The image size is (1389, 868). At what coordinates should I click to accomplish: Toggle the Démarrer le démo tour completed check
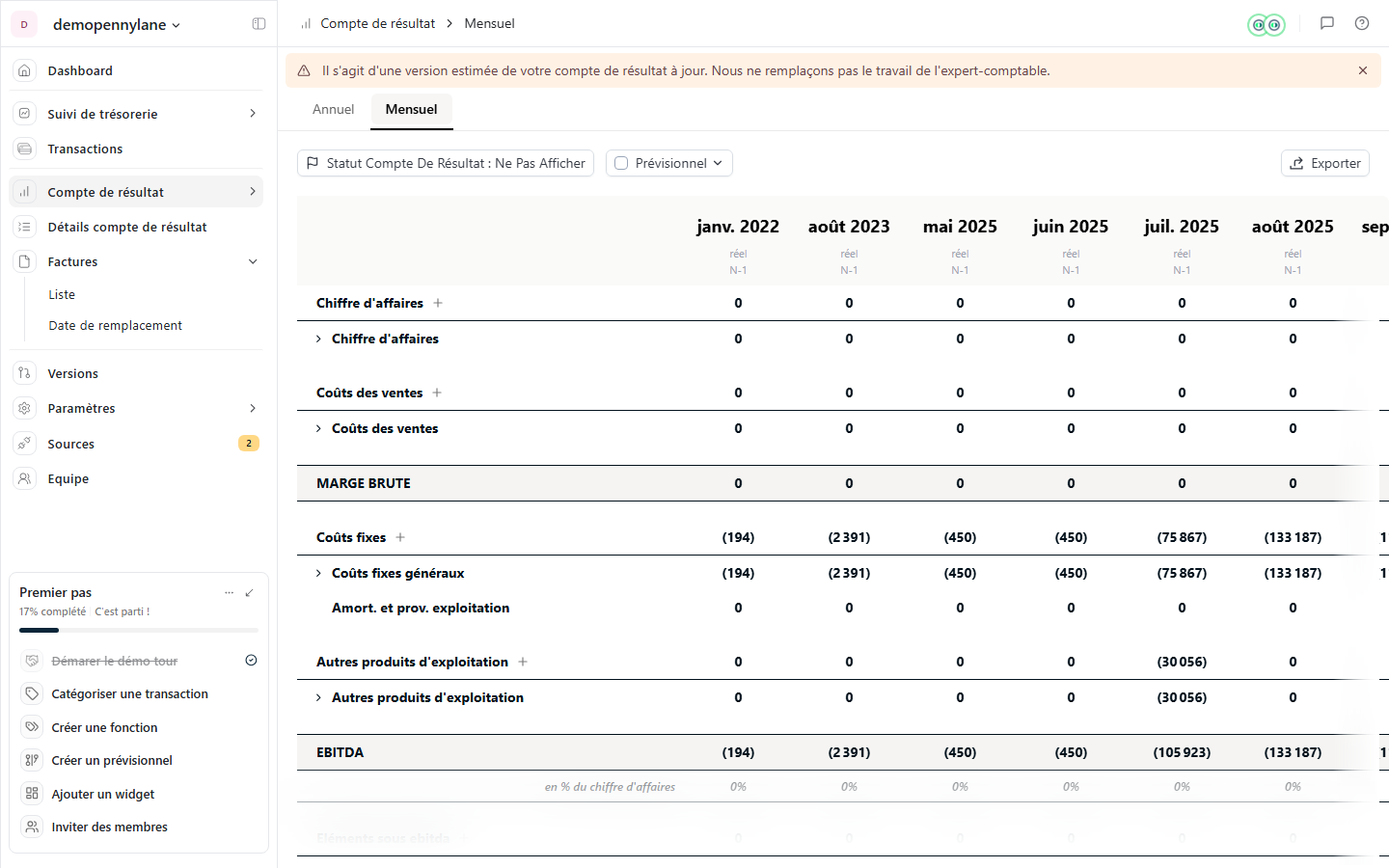coord(251,661)
